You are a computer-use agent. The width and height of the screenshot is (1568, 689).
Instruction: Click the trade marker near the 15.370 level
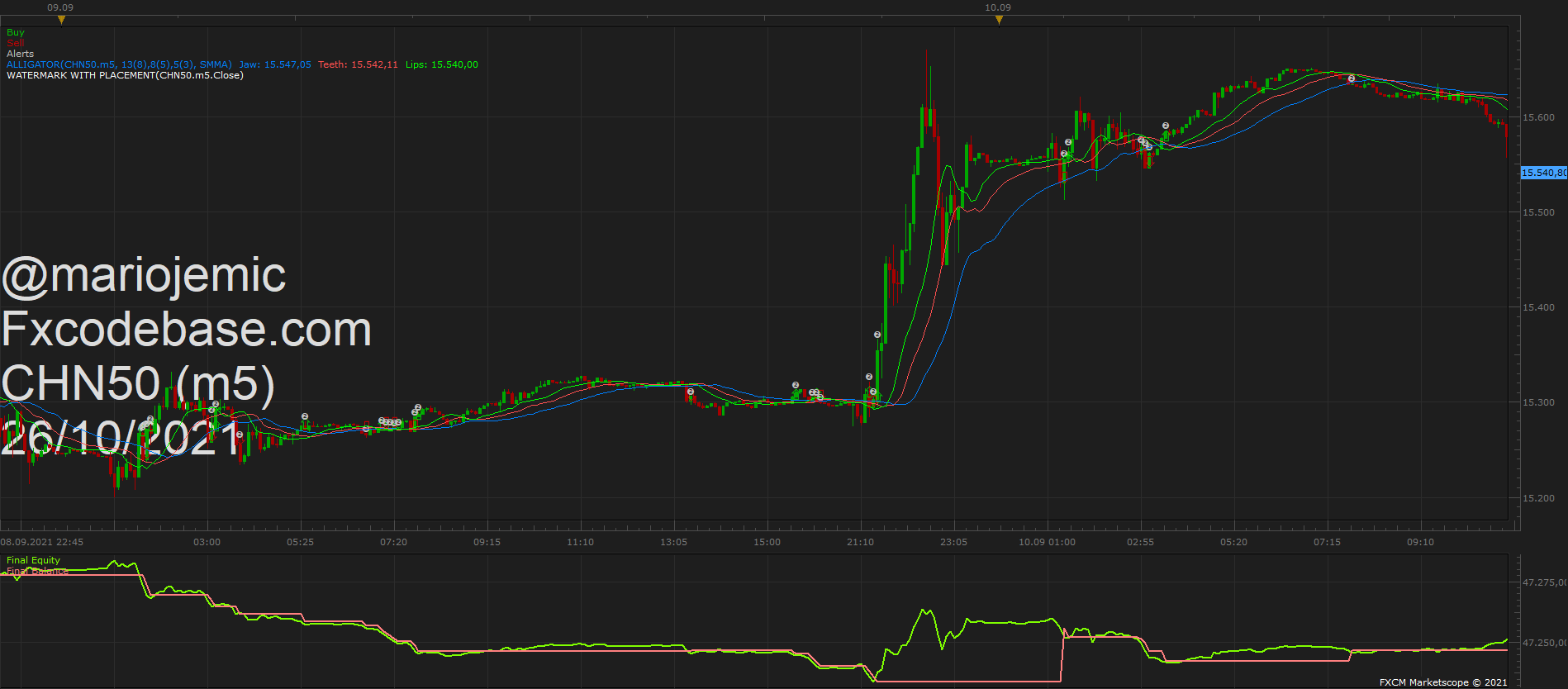click(877, 335)
